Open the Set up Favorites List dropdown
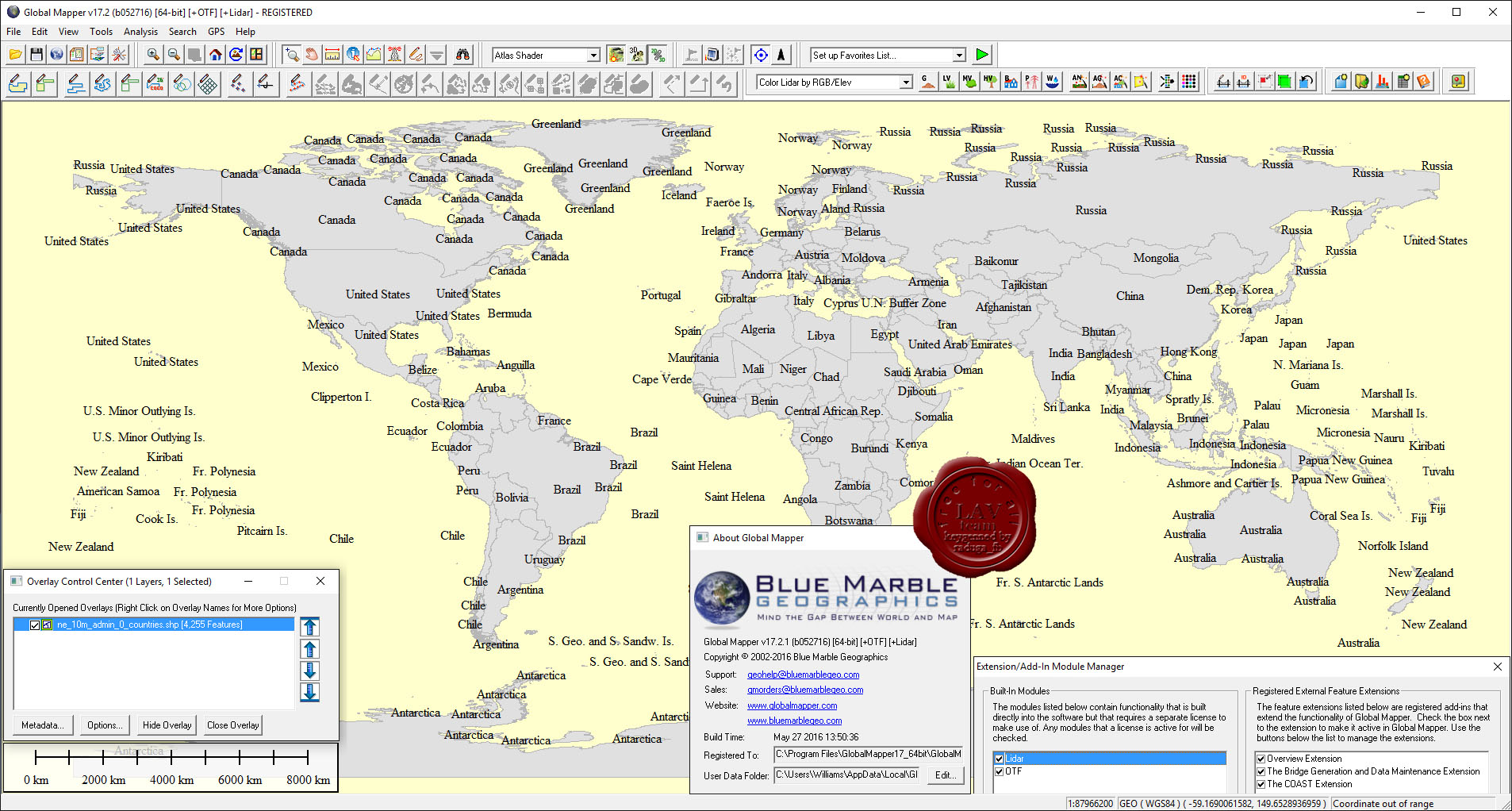The image size is (1512, 811). 959,56
